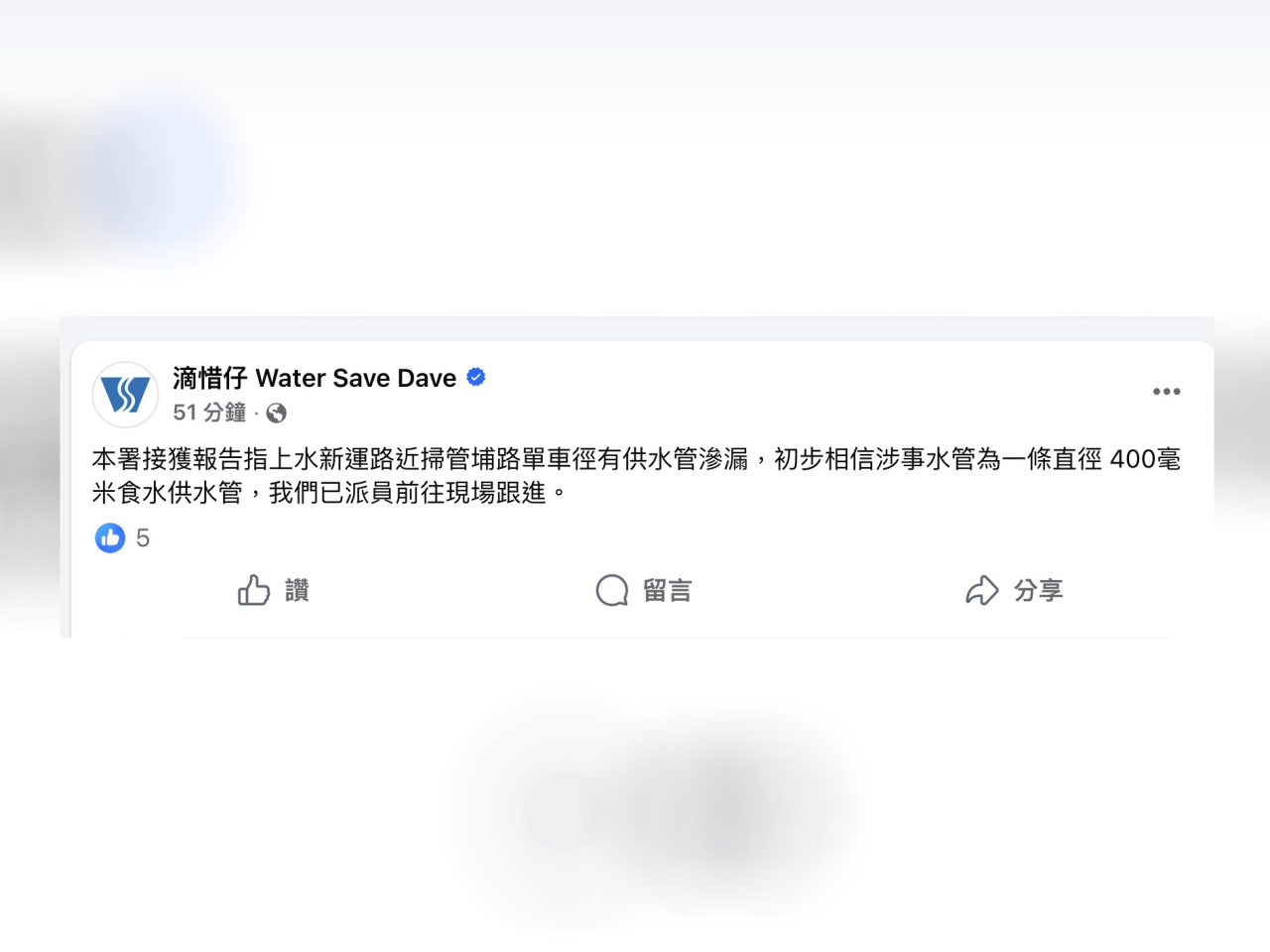Select the 留言 comment label

pyautogui.click(x=667, y=590)
